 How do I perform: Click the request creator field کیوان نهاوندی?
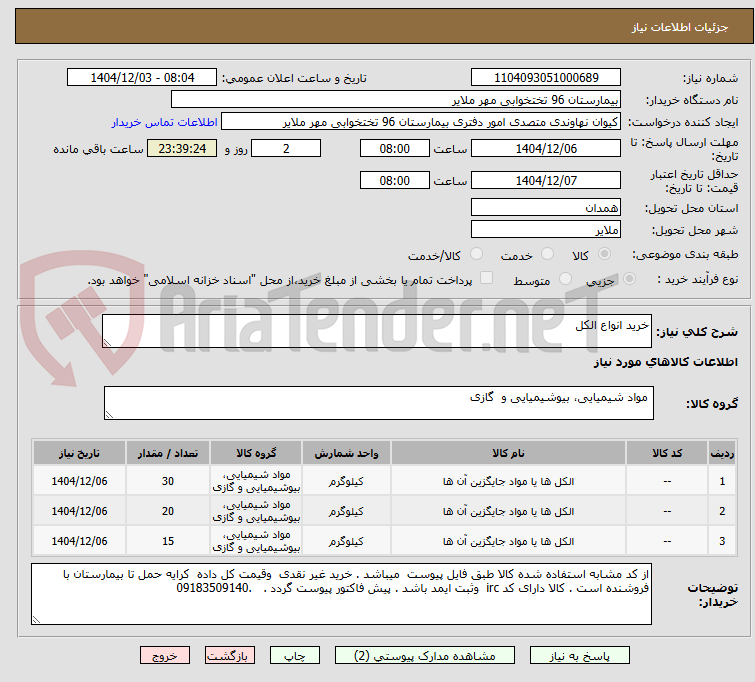click(x=421, y=122)
